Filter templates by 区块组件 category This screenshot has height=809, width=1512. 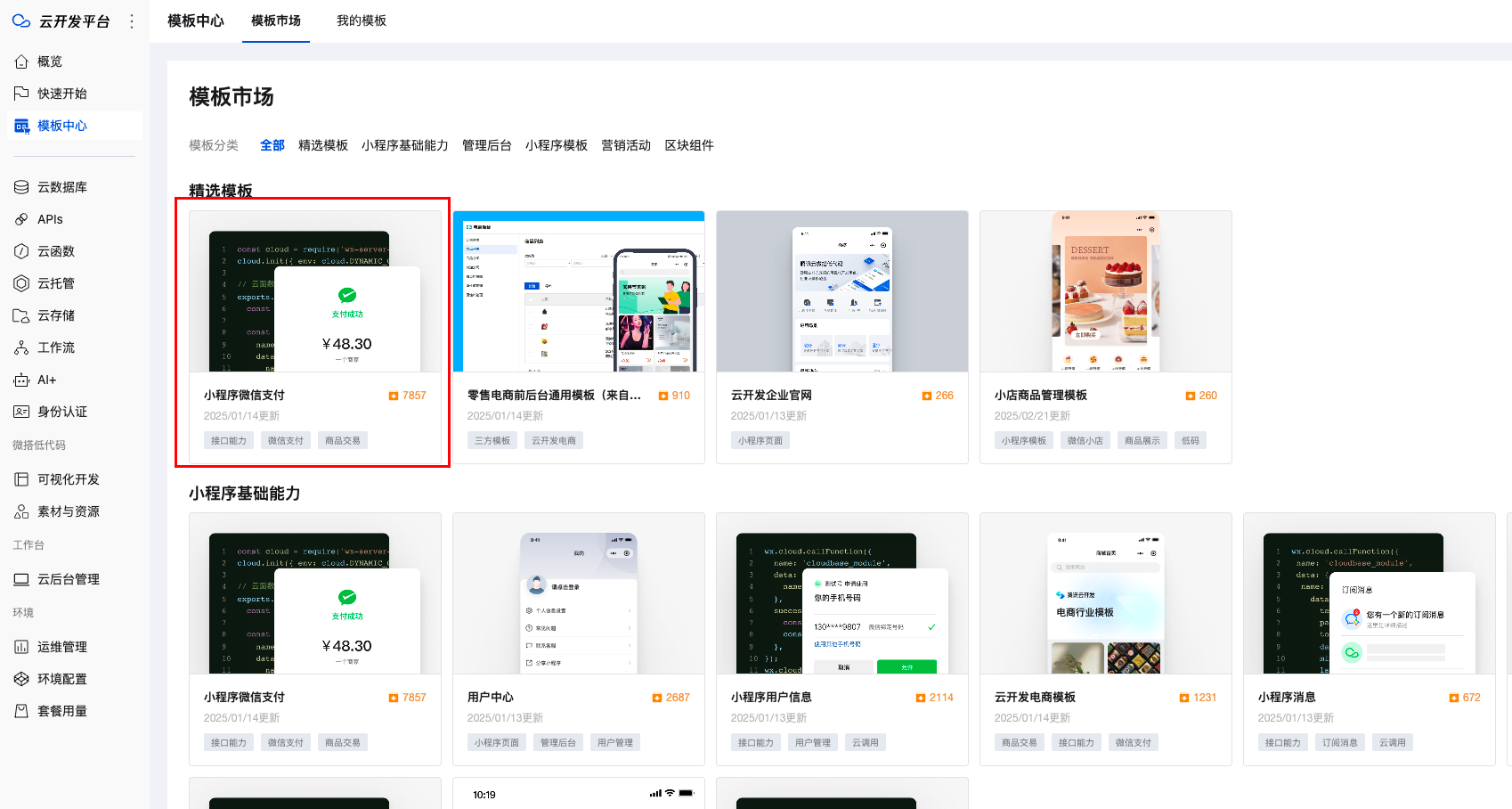[x=689, y=145]
